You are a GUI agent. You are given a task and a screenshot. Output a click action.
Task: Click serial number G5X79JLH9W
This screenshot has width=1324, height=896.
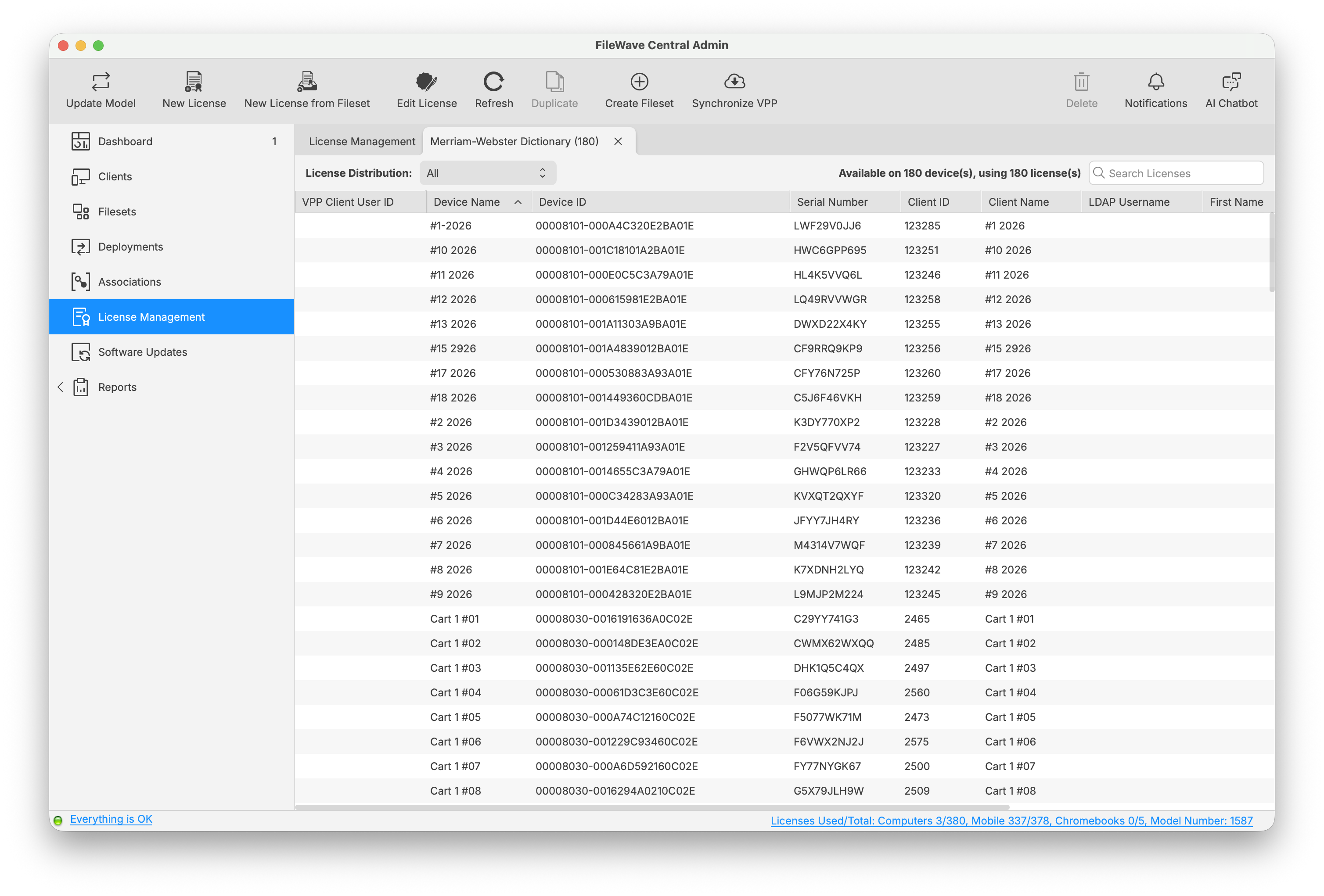click(828, 791)
